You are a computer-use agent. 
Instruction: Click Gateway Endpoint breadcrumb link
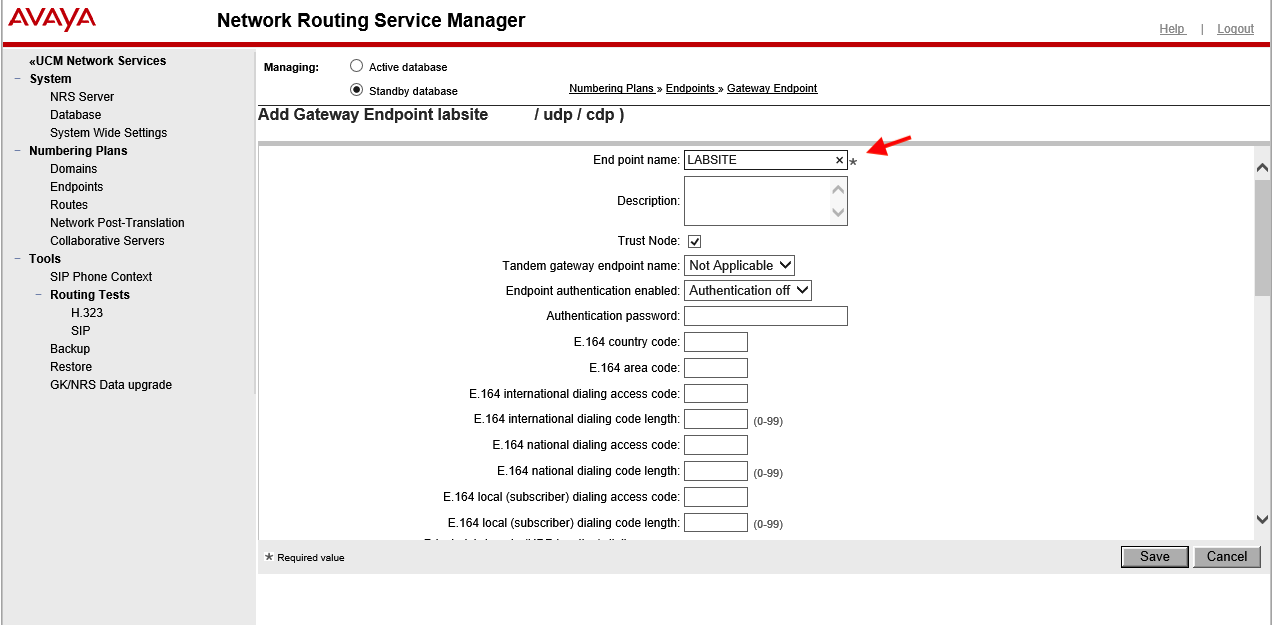[x=772, y=88]
